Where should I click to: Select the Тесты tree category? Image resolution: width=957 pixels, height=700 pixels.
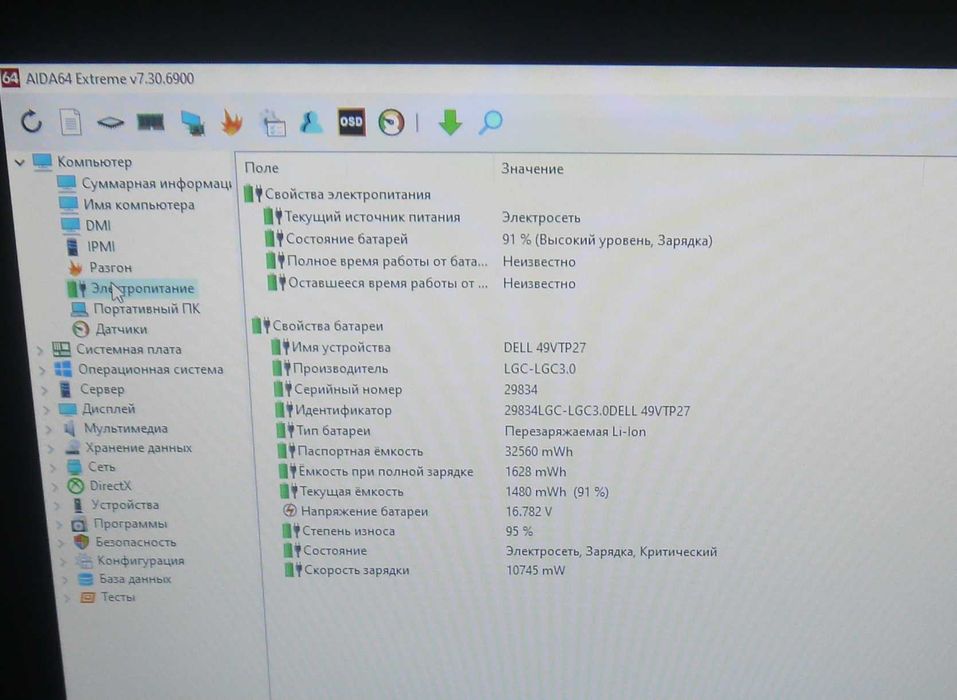pyautogui.click(x=108, y=597)
